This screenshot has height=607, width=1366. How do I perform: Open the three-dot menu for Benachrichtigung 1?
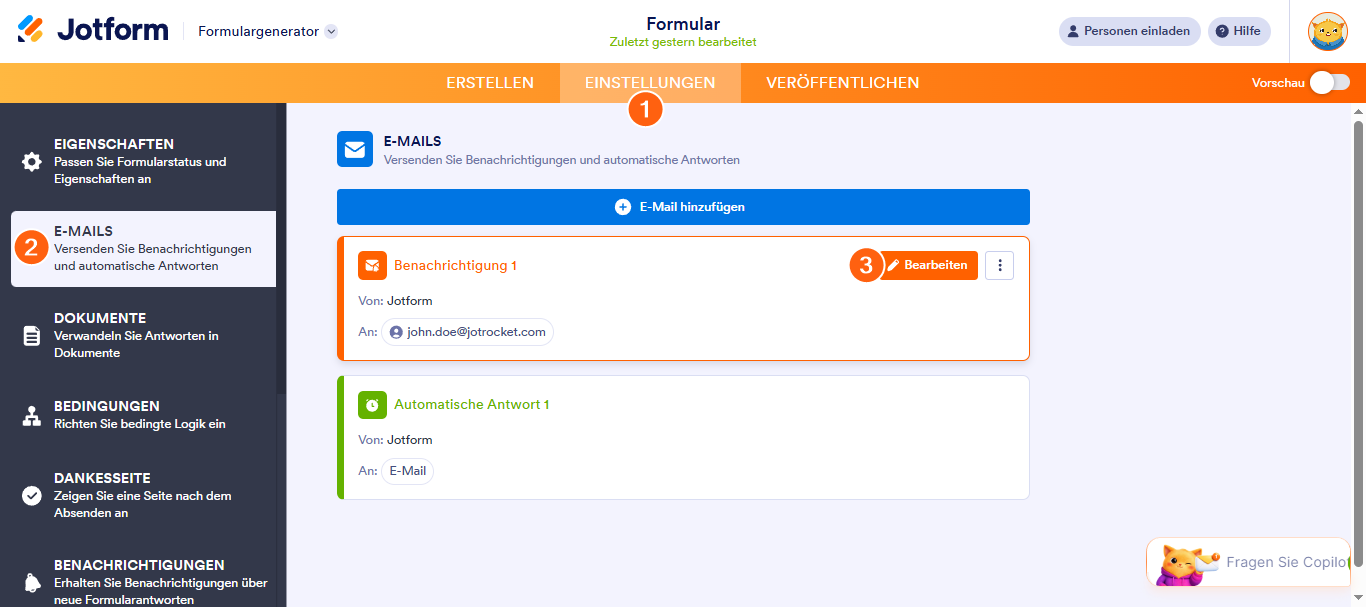point(1000,265)
